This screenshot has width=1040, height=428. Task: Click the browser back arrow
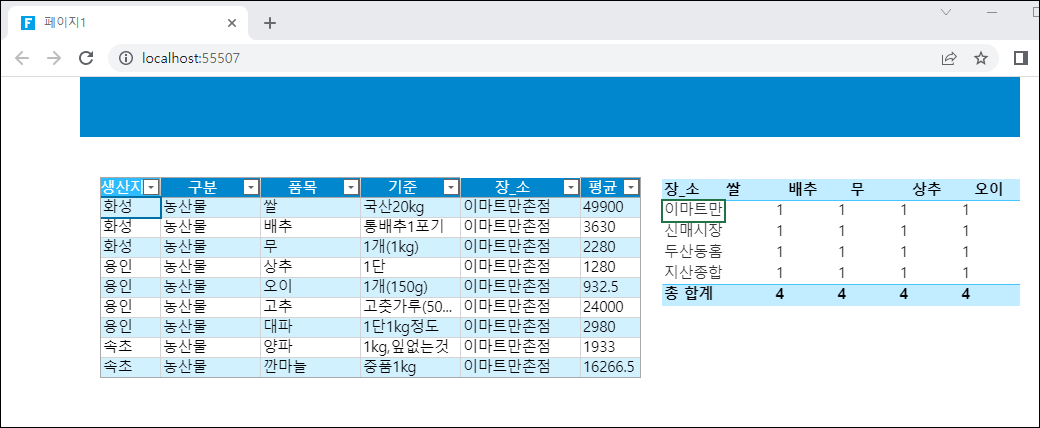coord(22,58)
